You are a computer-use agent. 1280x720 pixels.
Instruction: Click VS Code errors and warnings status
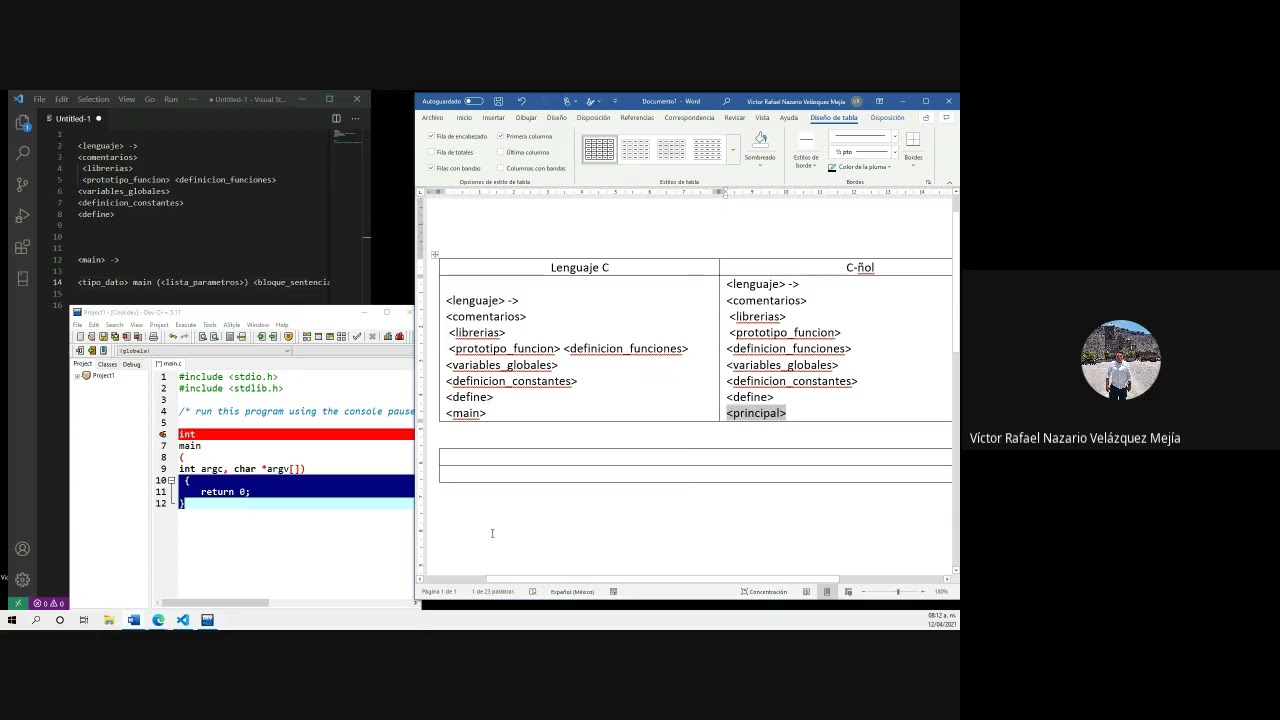pos(49,604)
